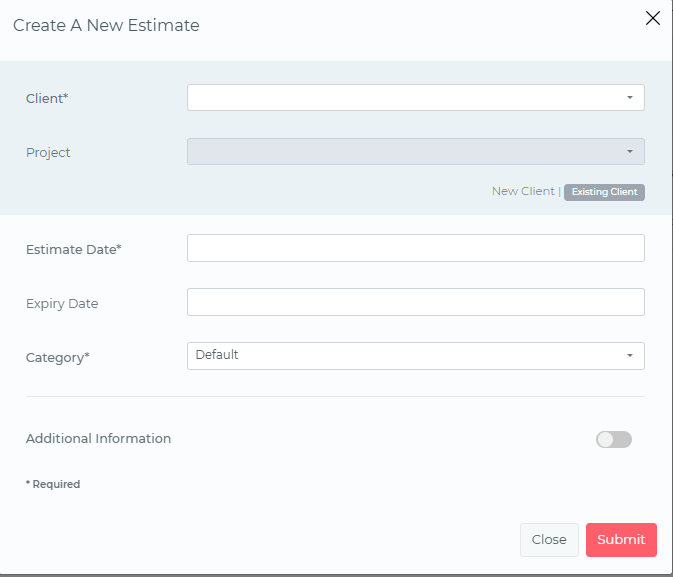This screenshot has height=577, width=673.
Task: Click the Additional Information label text
Action: pos(98,438)
